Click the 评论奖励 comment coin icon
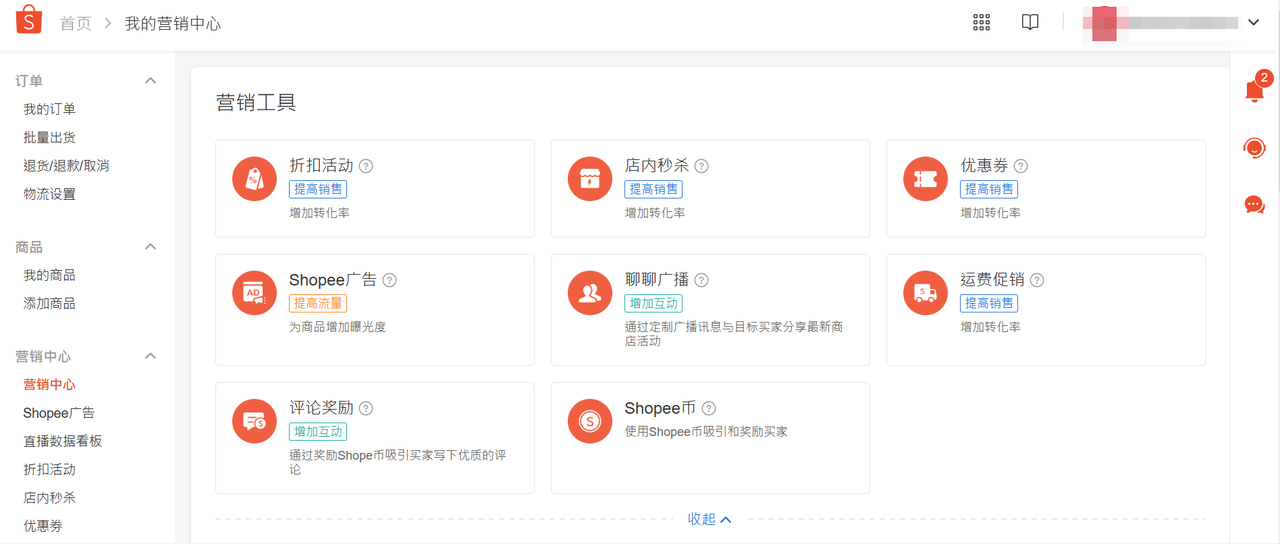This screenshot has width=1280, height=544. [x=254, y=421]
